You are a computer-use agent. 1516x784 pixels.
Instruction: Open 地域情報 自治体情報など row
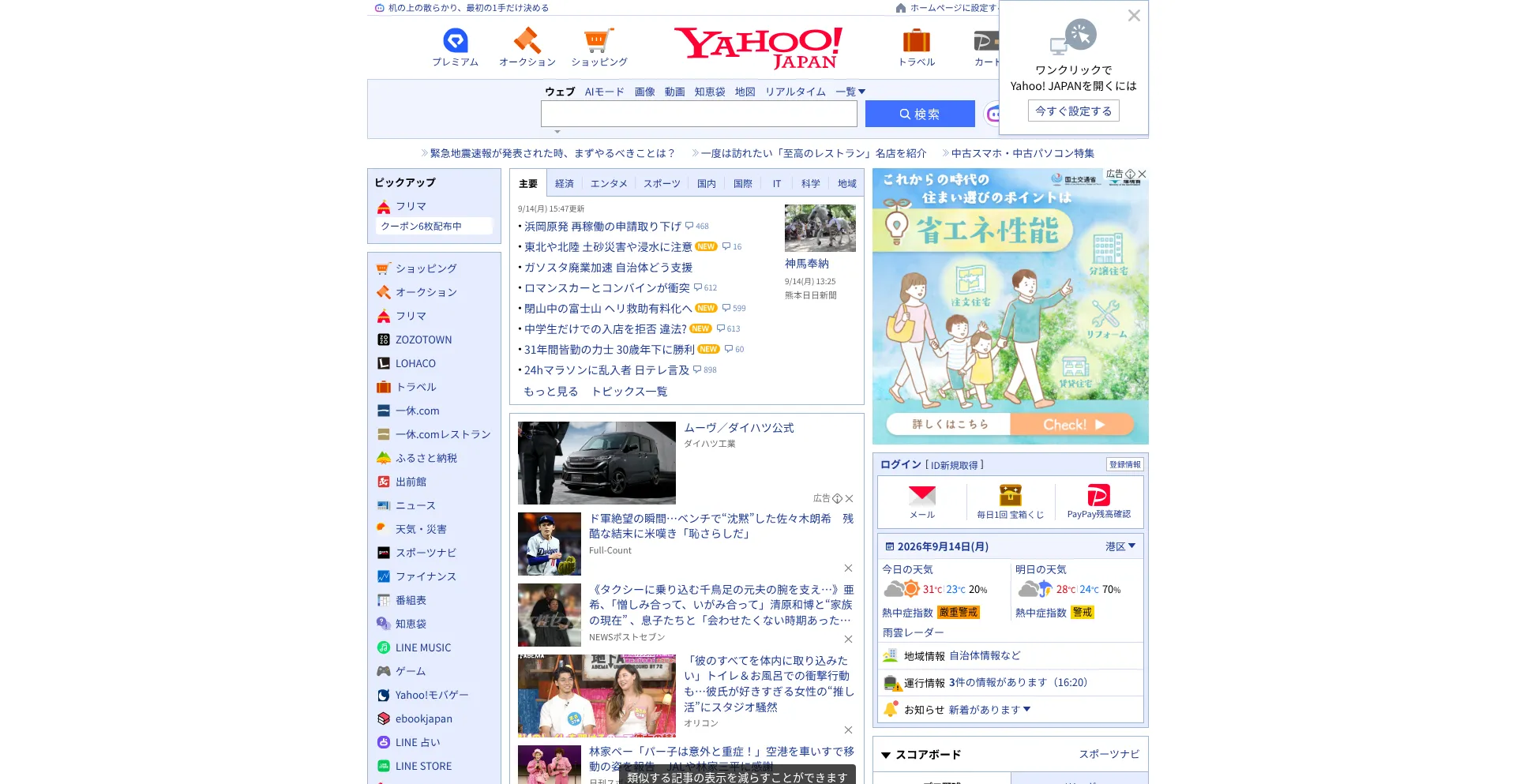pos(1011,656)
